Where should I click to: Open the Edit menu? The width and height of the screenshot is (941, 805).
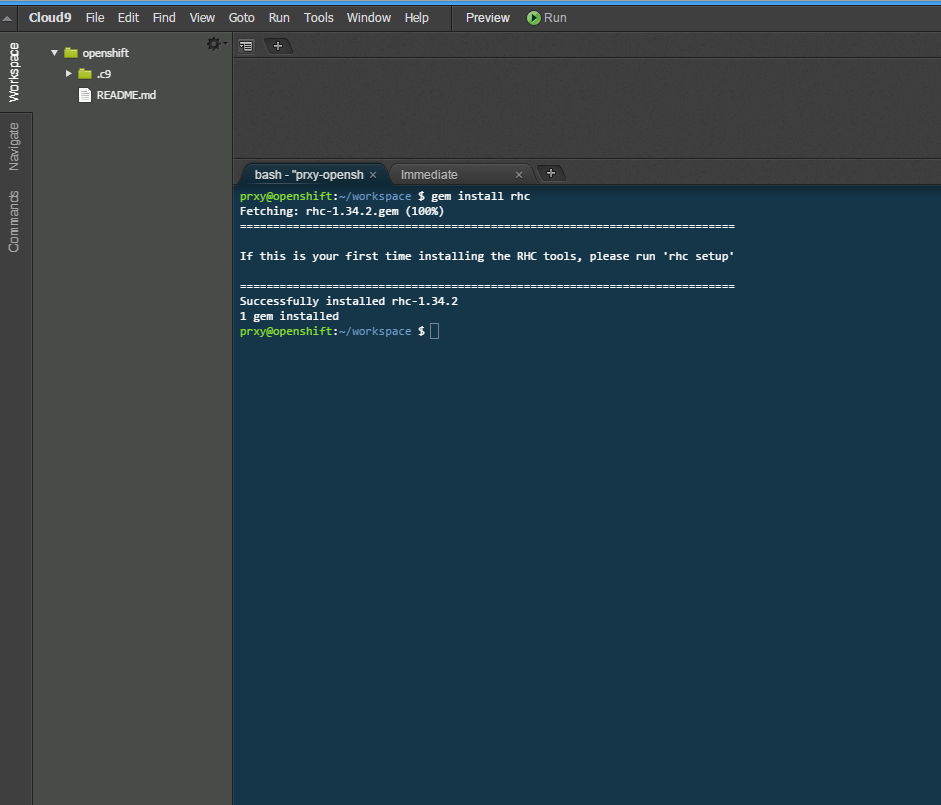click(128, 18)
